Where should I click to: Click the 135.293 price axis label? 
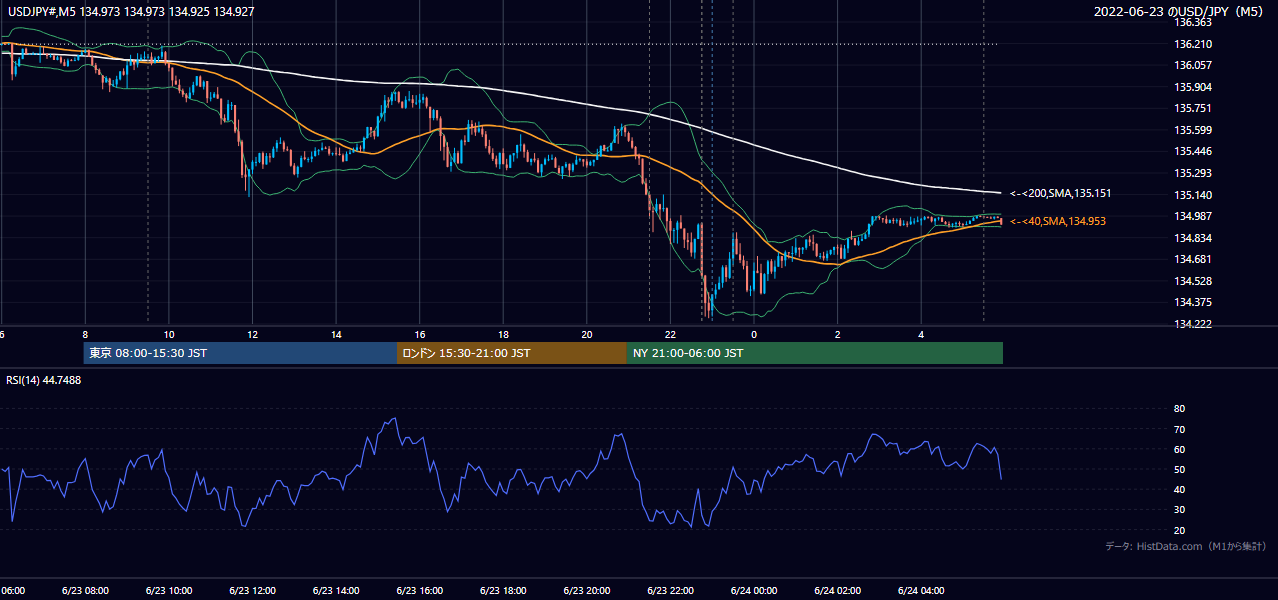point(1193,173)
